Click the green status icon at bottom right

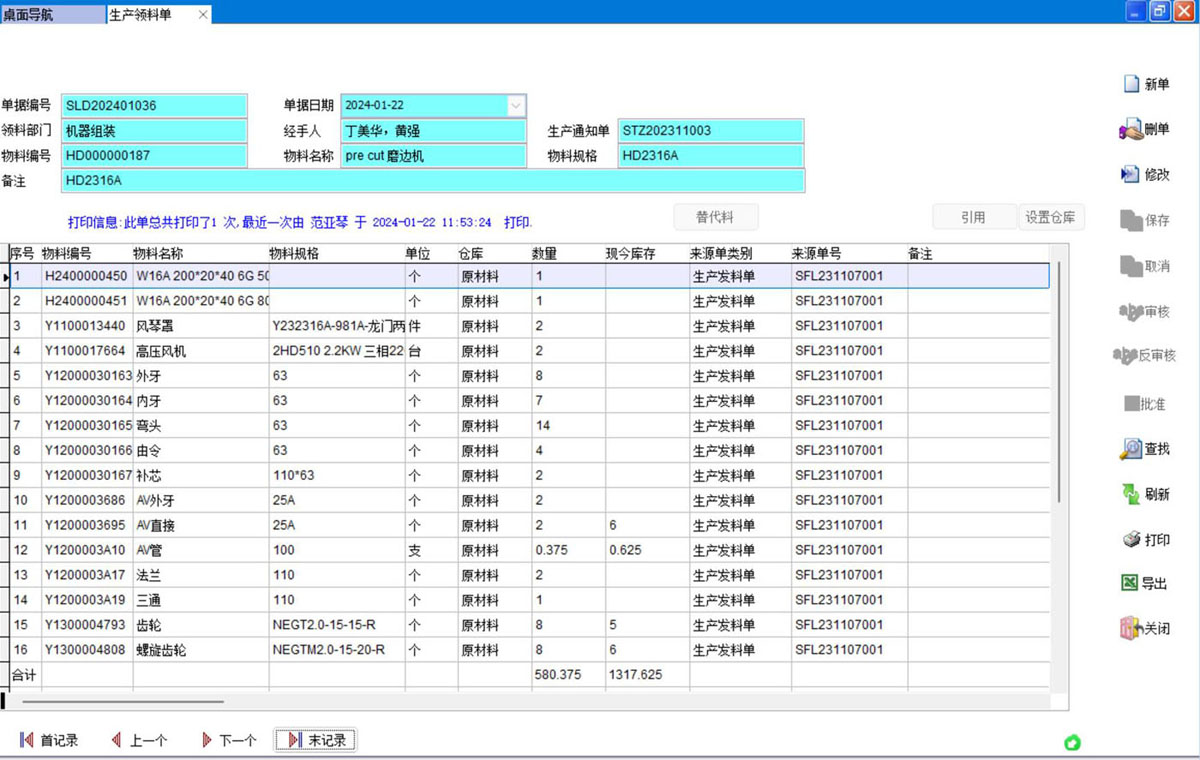tap(1072, 742)
